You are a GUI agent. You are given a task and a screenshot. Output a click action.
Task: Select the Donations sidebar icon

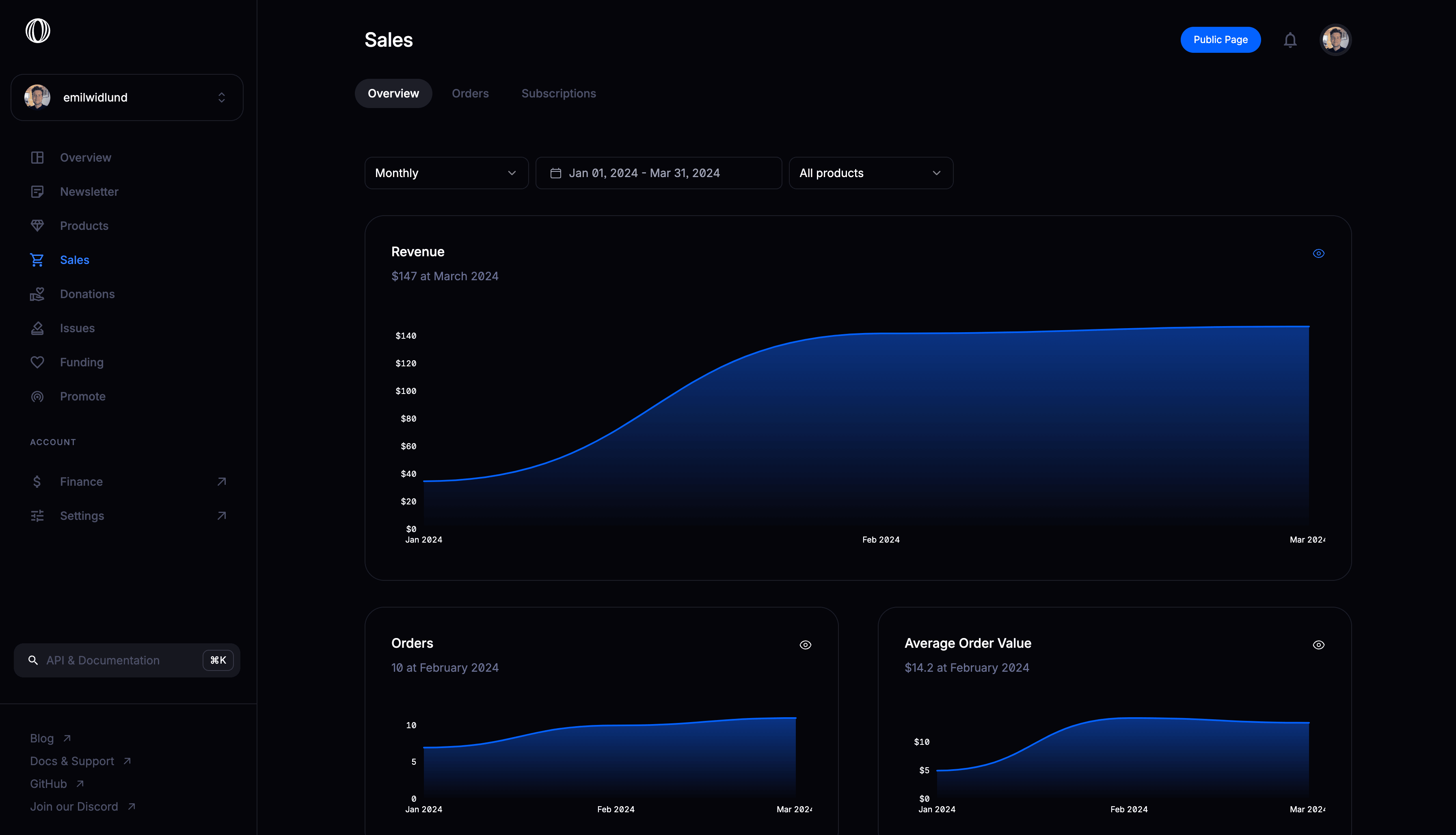37,294
